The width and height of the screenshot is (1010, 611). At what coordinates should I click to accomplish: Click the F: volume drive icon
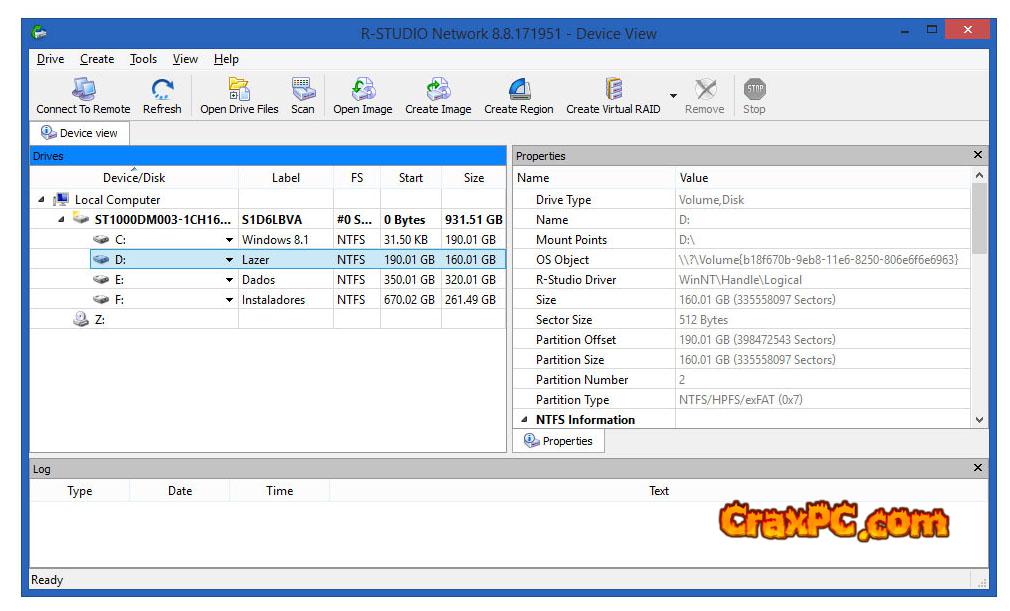coord(101,299)
